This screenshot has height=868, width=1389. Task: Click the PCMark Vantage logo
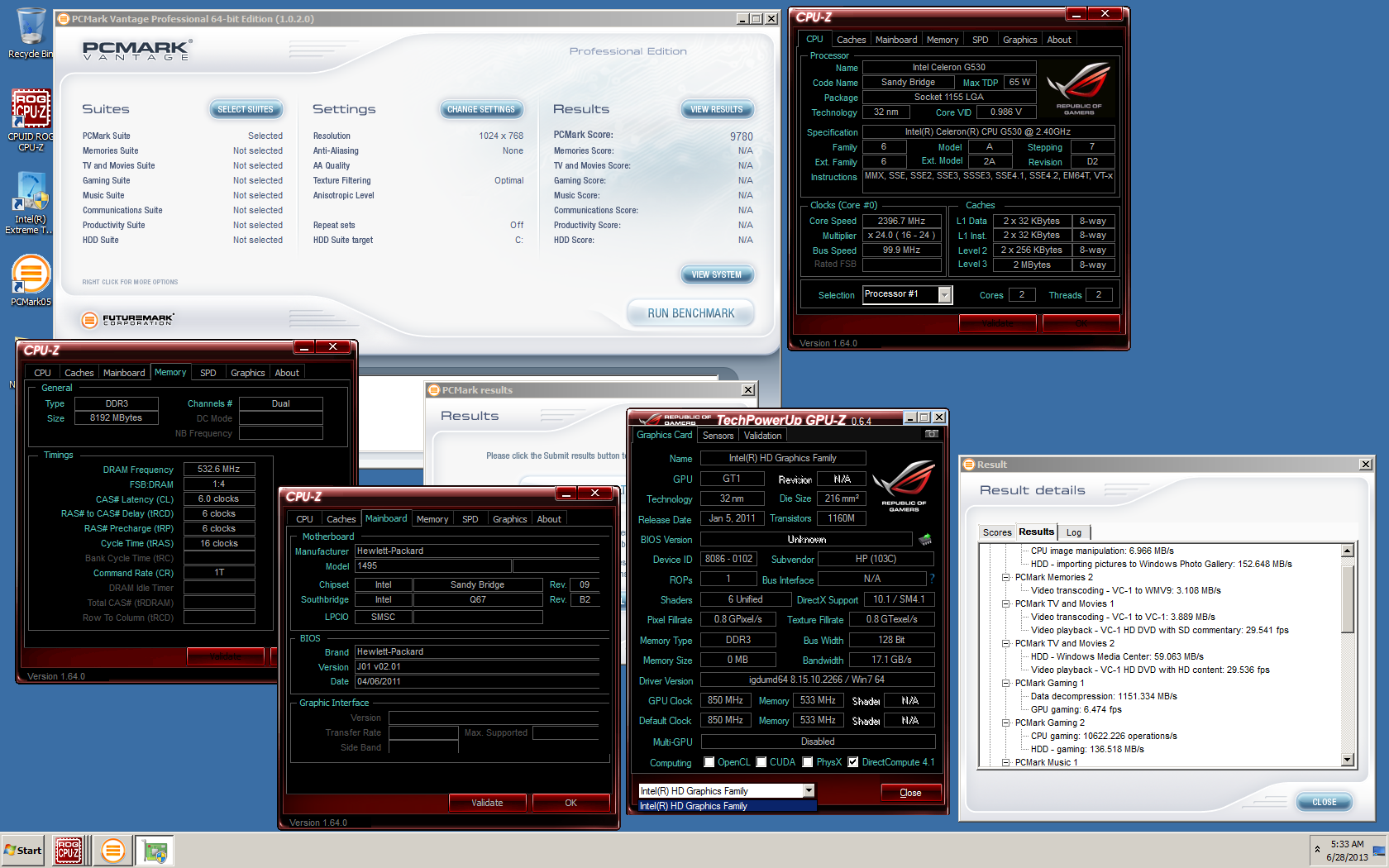(137, 50)
